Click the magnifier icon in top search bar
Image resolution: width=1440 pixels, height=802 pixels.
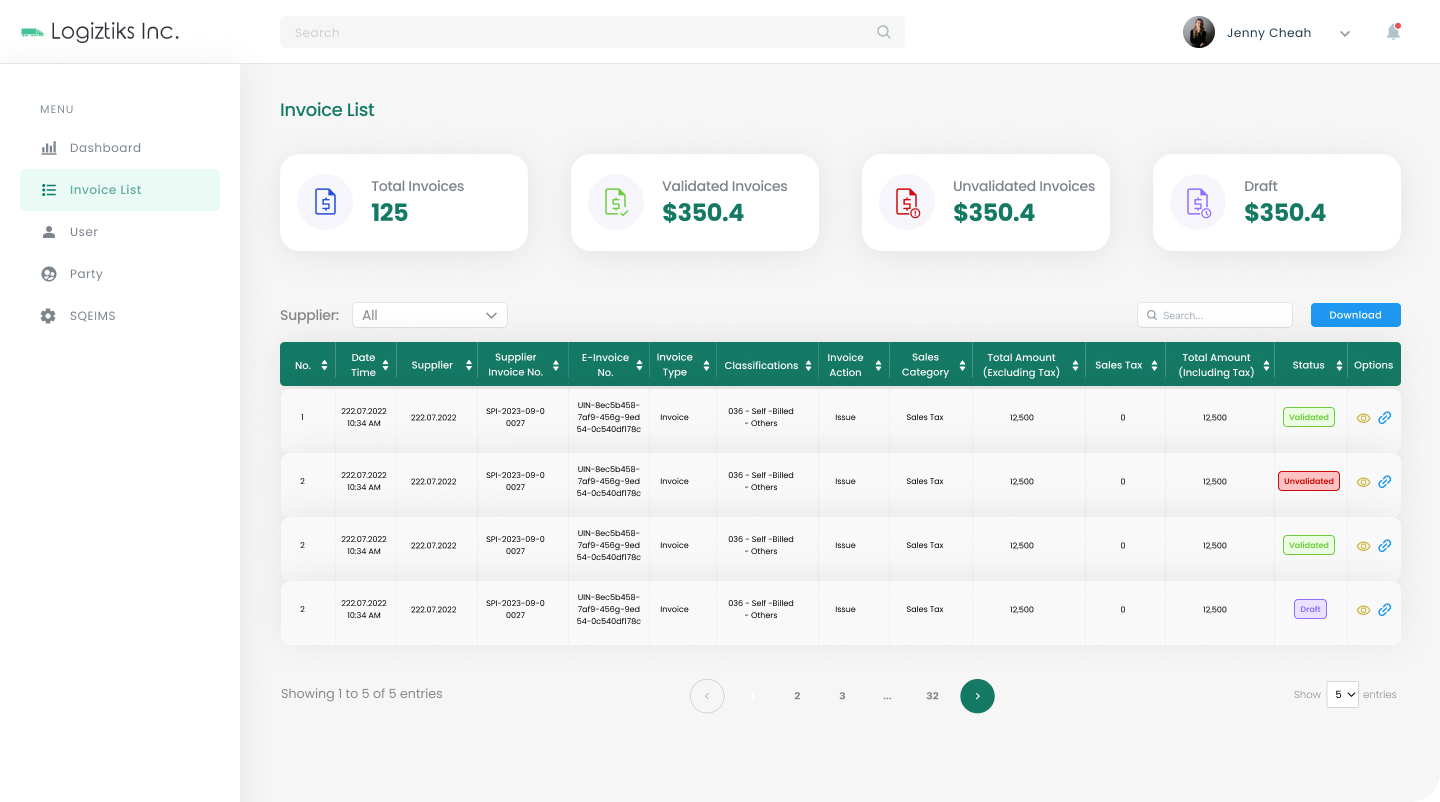pos(883,32)
